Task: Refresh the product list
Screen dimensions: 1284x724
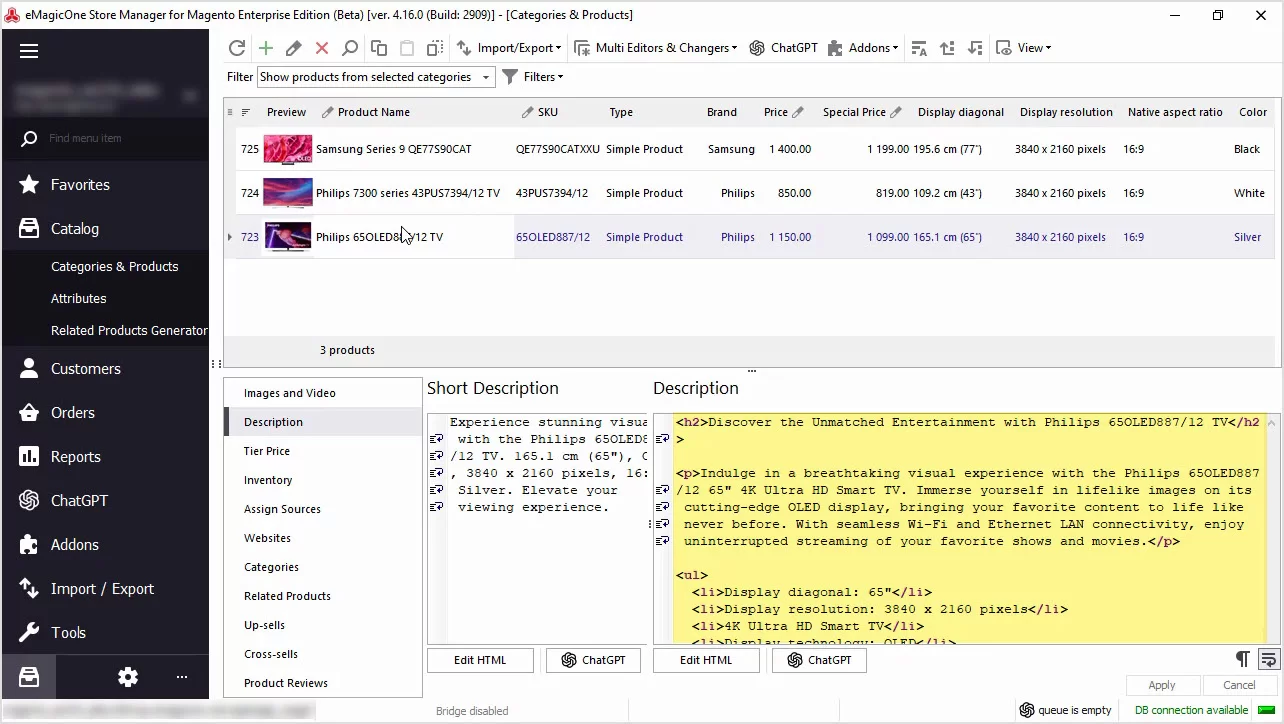Action: [x=237, y=48]
